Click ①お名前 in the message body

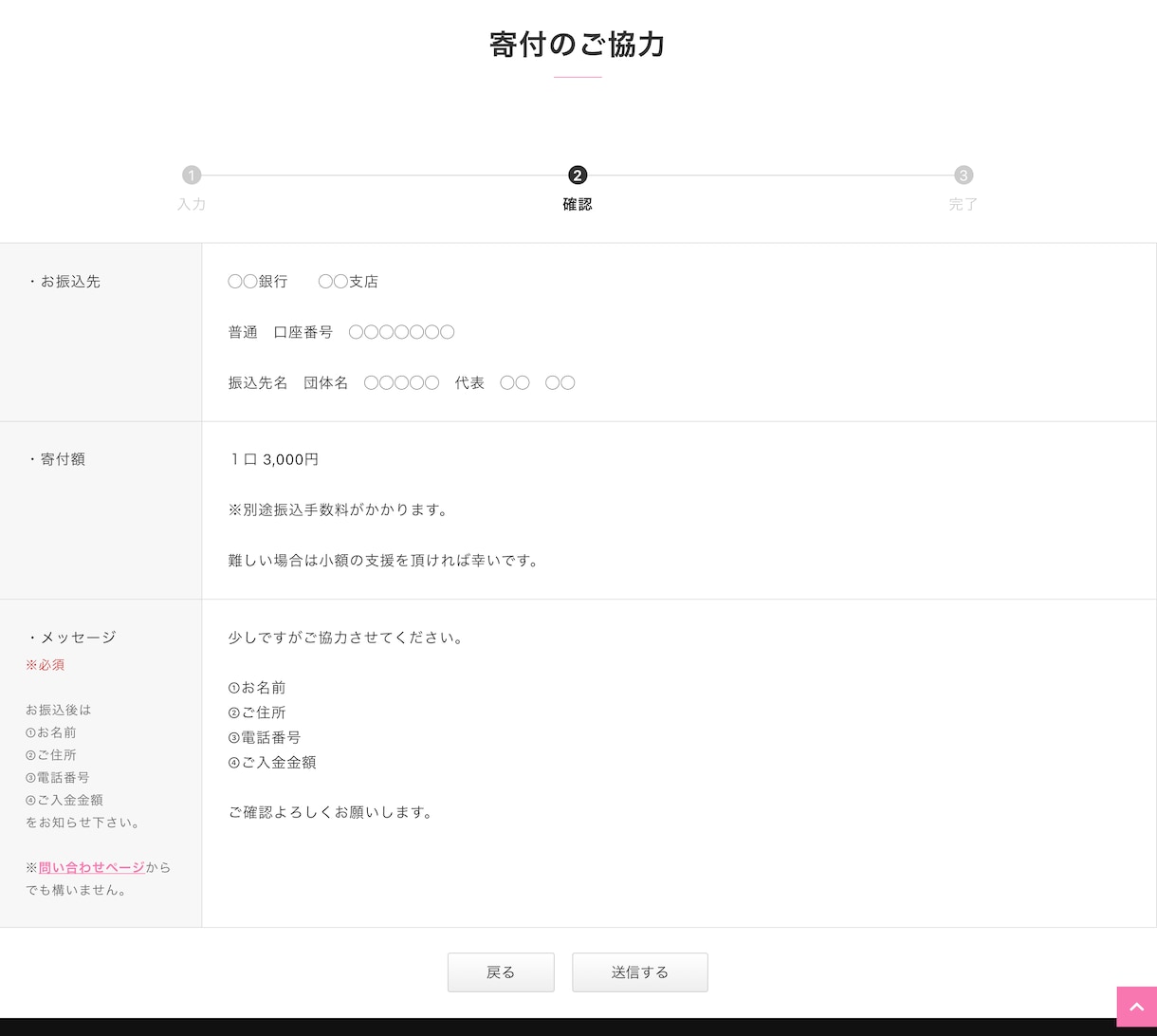[257, 688]
